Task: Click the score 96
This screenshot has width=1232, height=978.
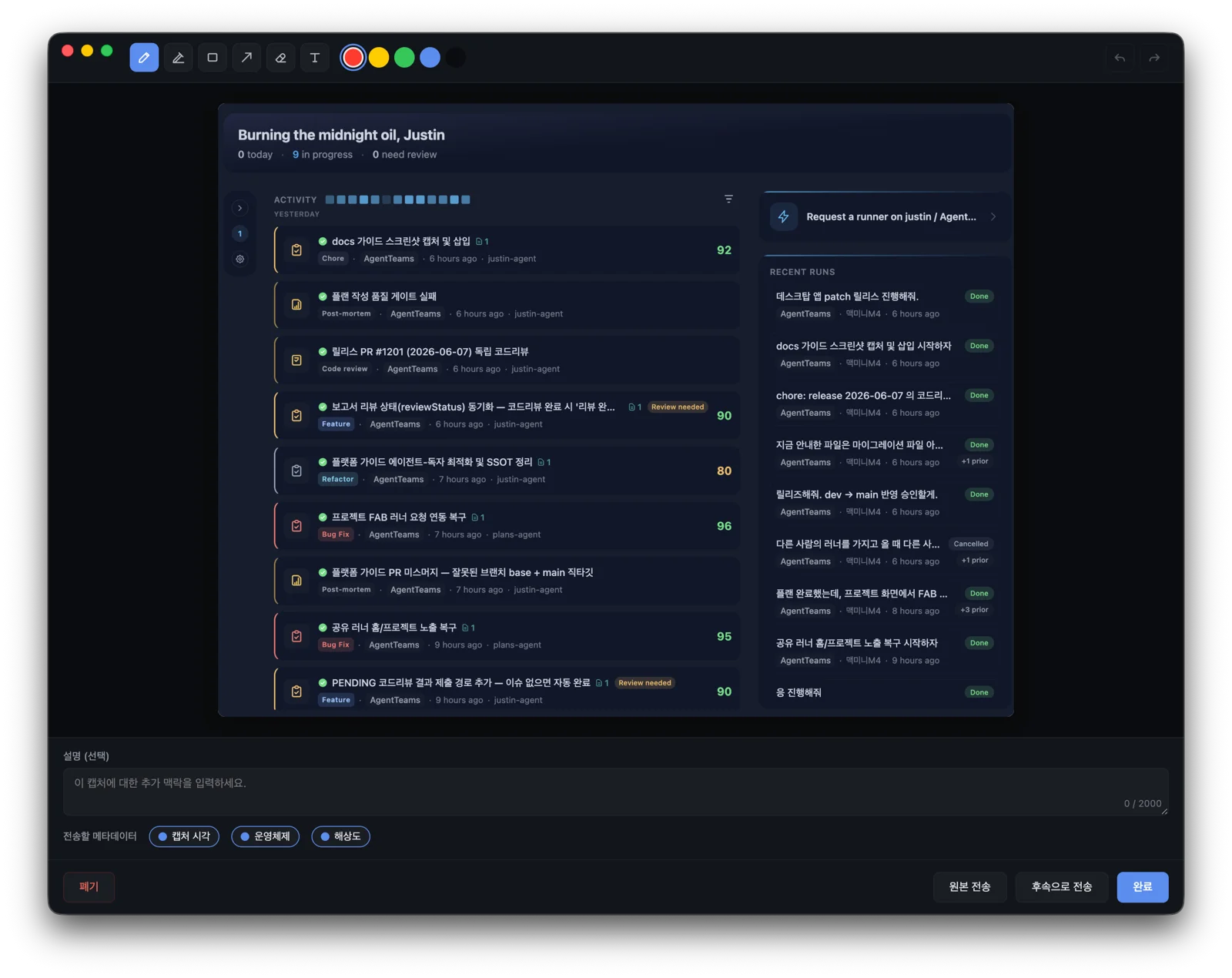Action: tap(724, 526)
